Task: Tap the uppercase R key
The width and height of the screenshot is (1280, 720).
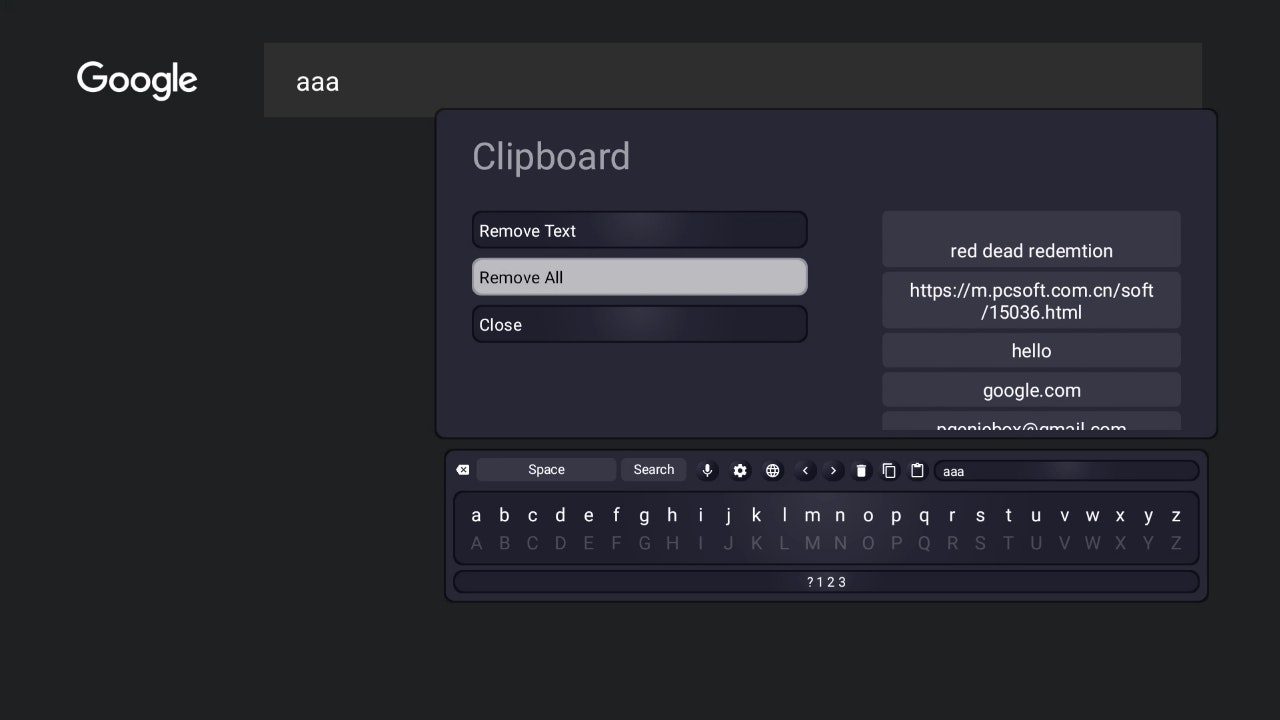Action: (952, 543)
